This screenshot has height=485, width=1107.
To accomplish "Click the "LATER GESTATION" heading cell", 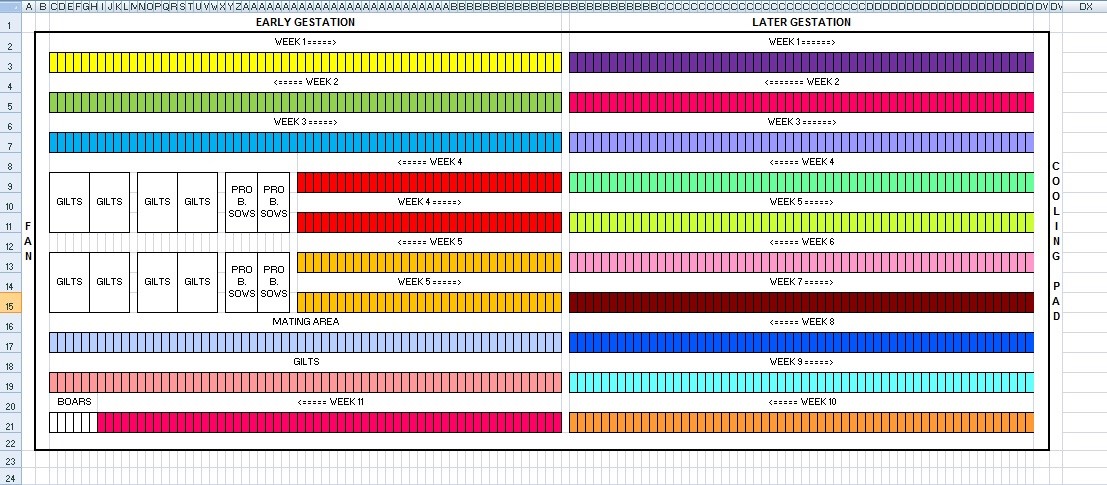I will tap(801, 22).
